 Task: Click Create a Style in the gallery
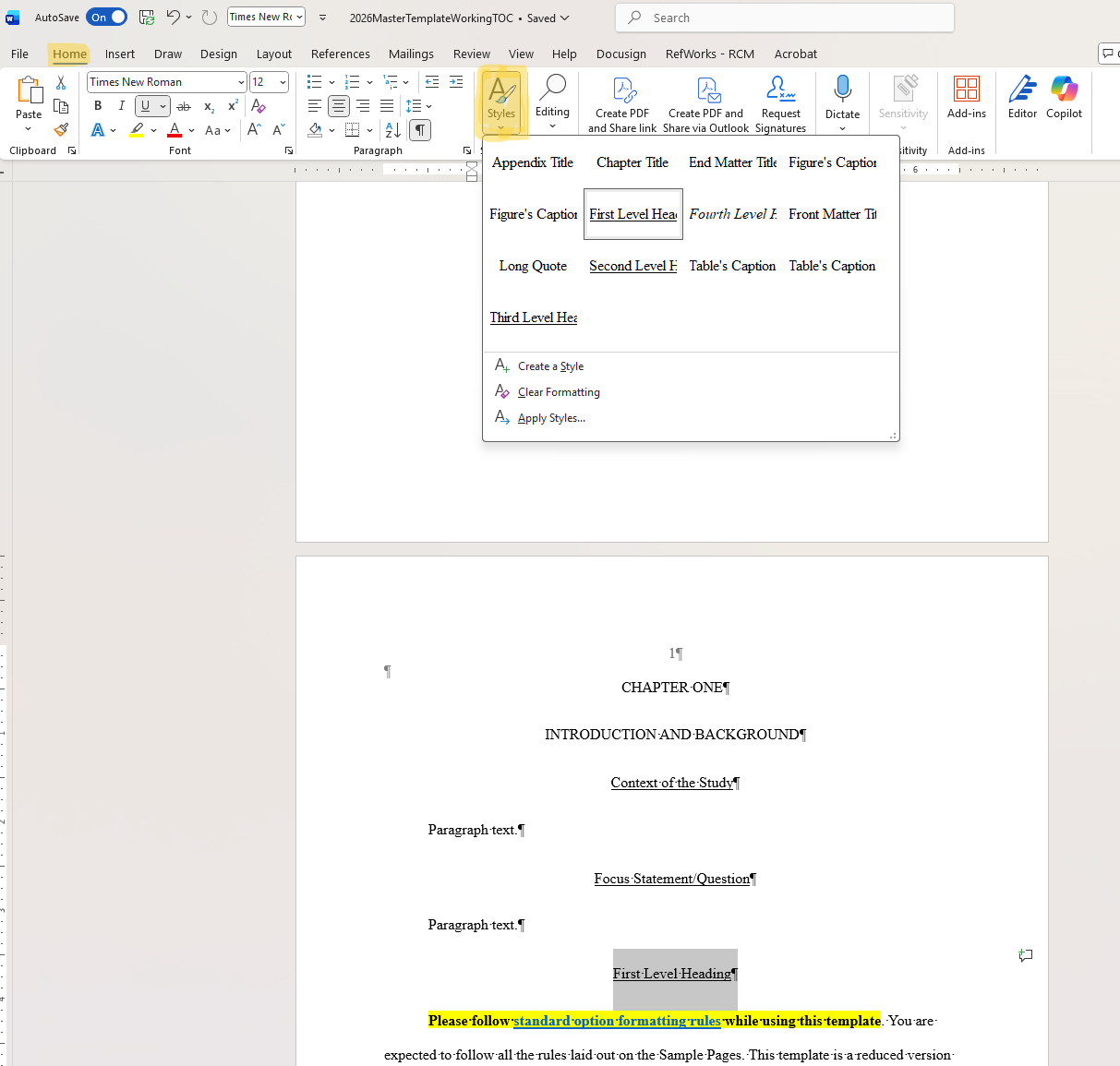click(x=551, y=365)
